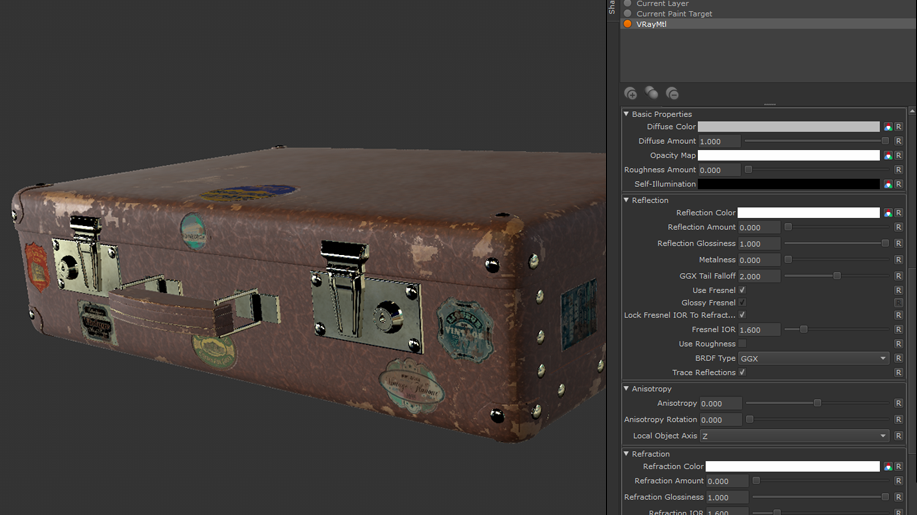
Task: Click the GGX Tail Falloff slider handle
Action: pyautogui.click(x=837, y=276)
